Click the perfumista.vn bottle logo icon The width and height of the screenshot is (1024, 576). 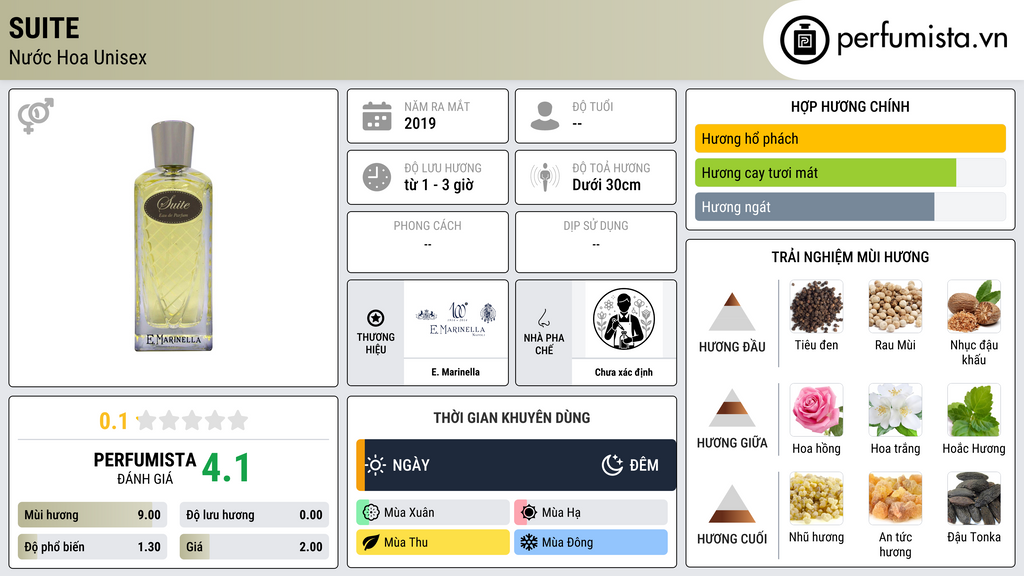coord(805,40)
